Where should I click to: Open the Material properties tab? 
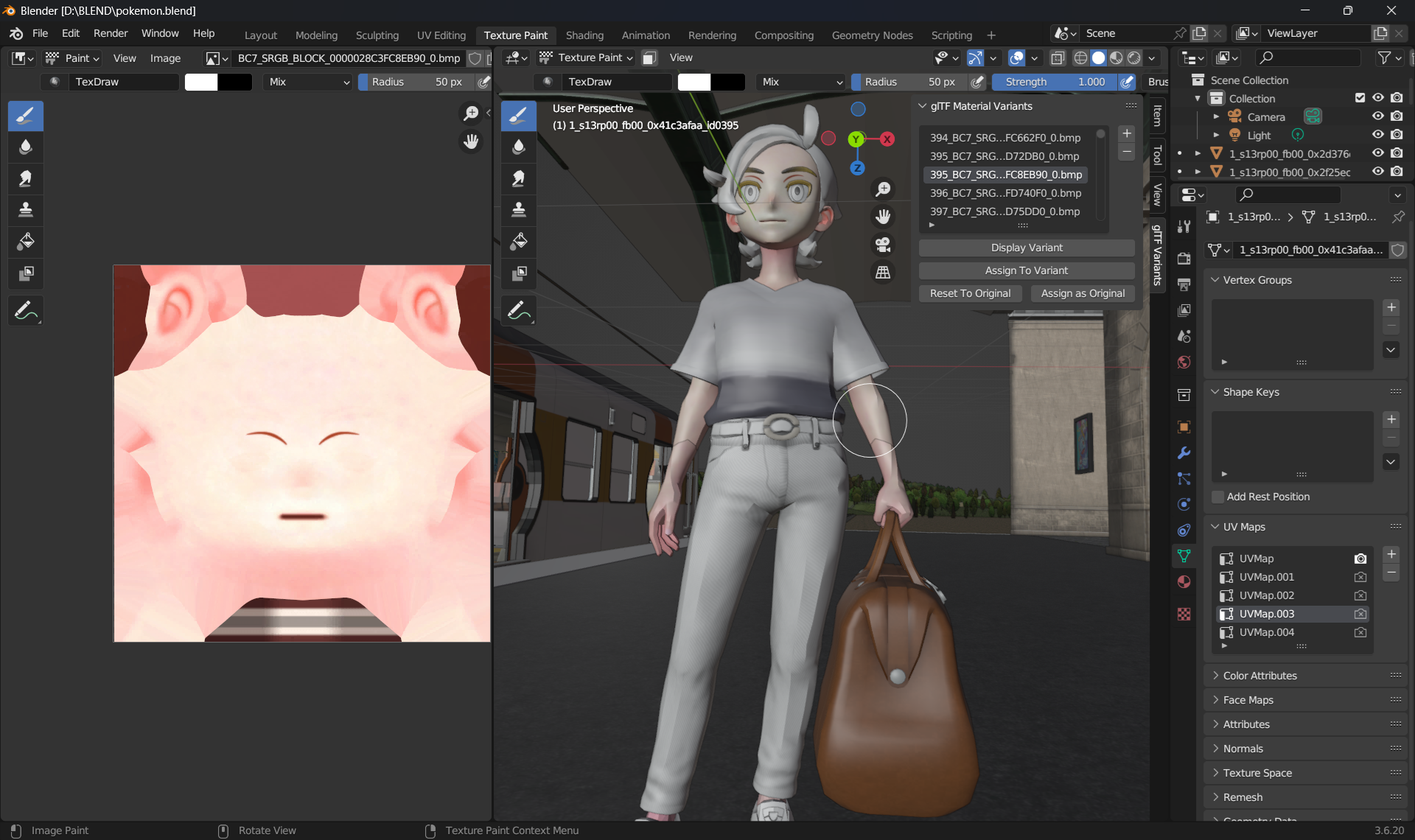[1184, 582]
